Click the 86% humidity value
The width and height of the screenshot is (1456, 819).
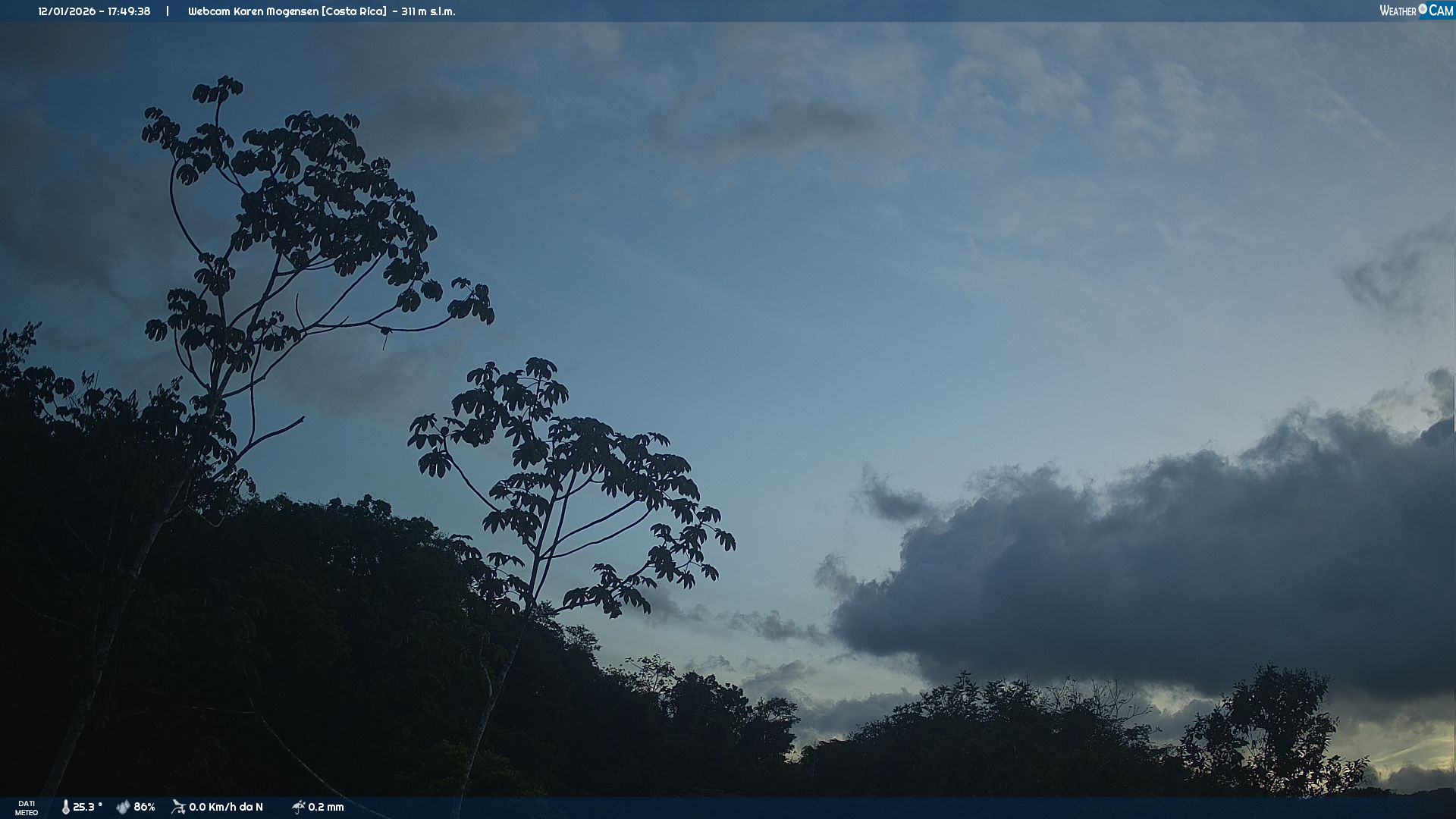coord(144,808)
